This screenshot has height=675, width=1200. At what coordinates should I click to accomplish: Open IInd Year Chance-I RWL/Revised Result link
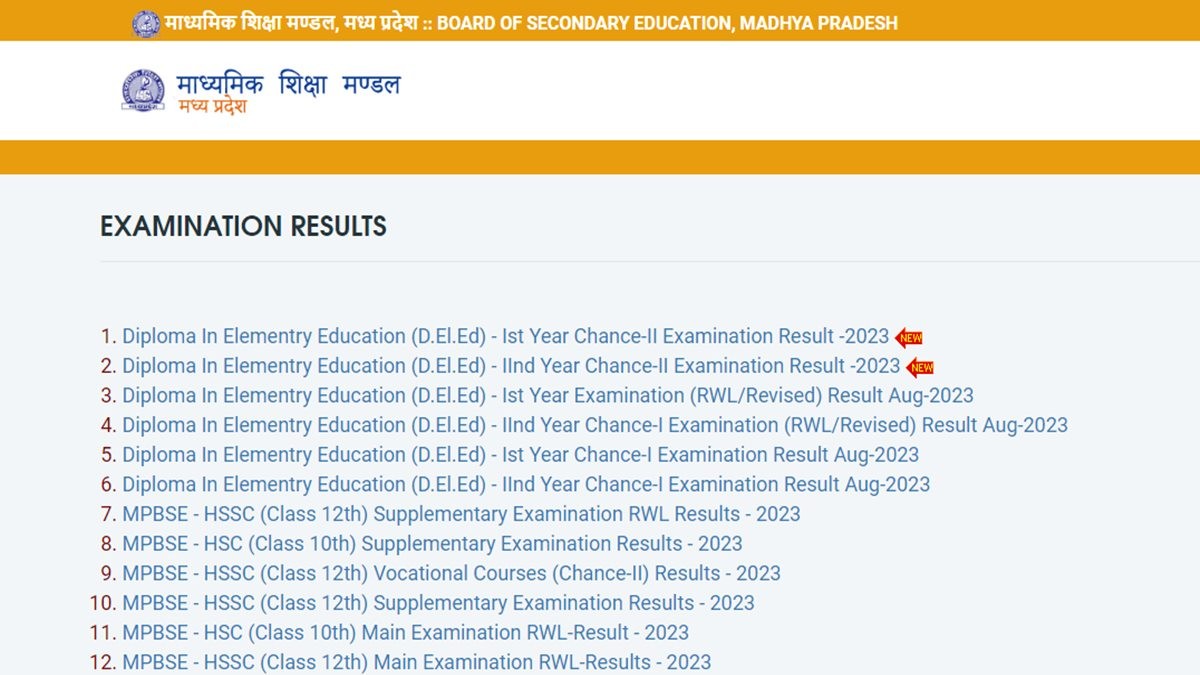(x=595, y=425)
